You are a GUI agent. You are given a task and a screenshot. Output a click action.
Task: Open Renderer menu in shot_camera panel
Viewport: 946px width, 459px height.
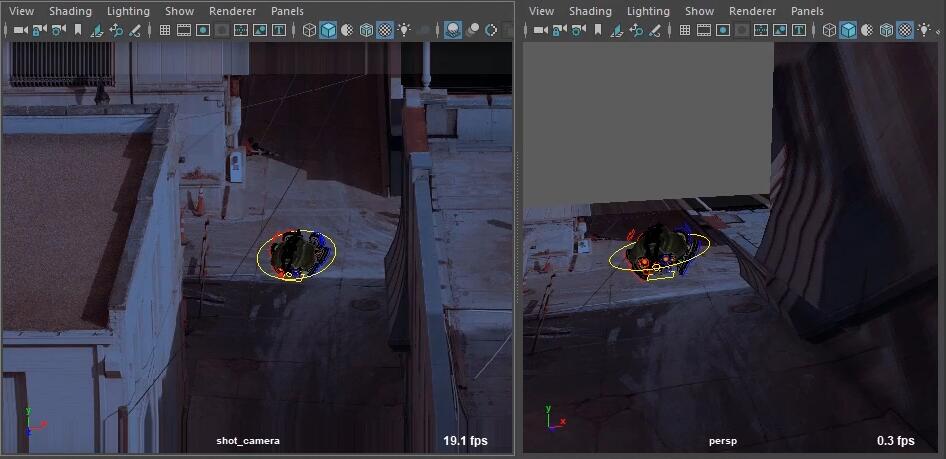233,11
